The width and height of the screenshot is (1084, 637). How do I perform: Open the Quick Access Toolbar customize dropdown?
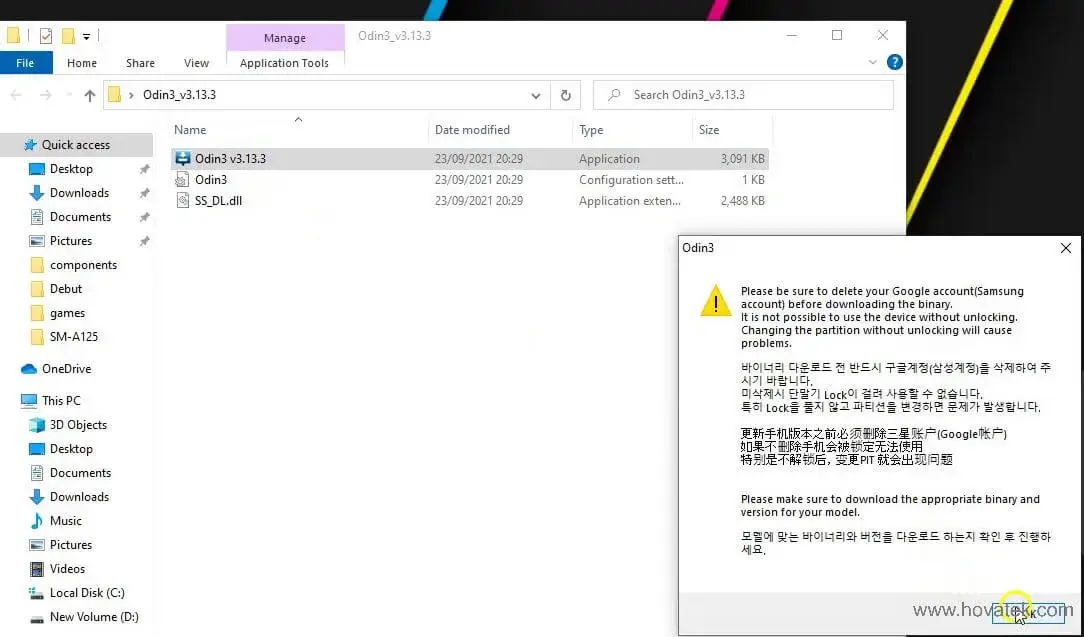point(87,37)
